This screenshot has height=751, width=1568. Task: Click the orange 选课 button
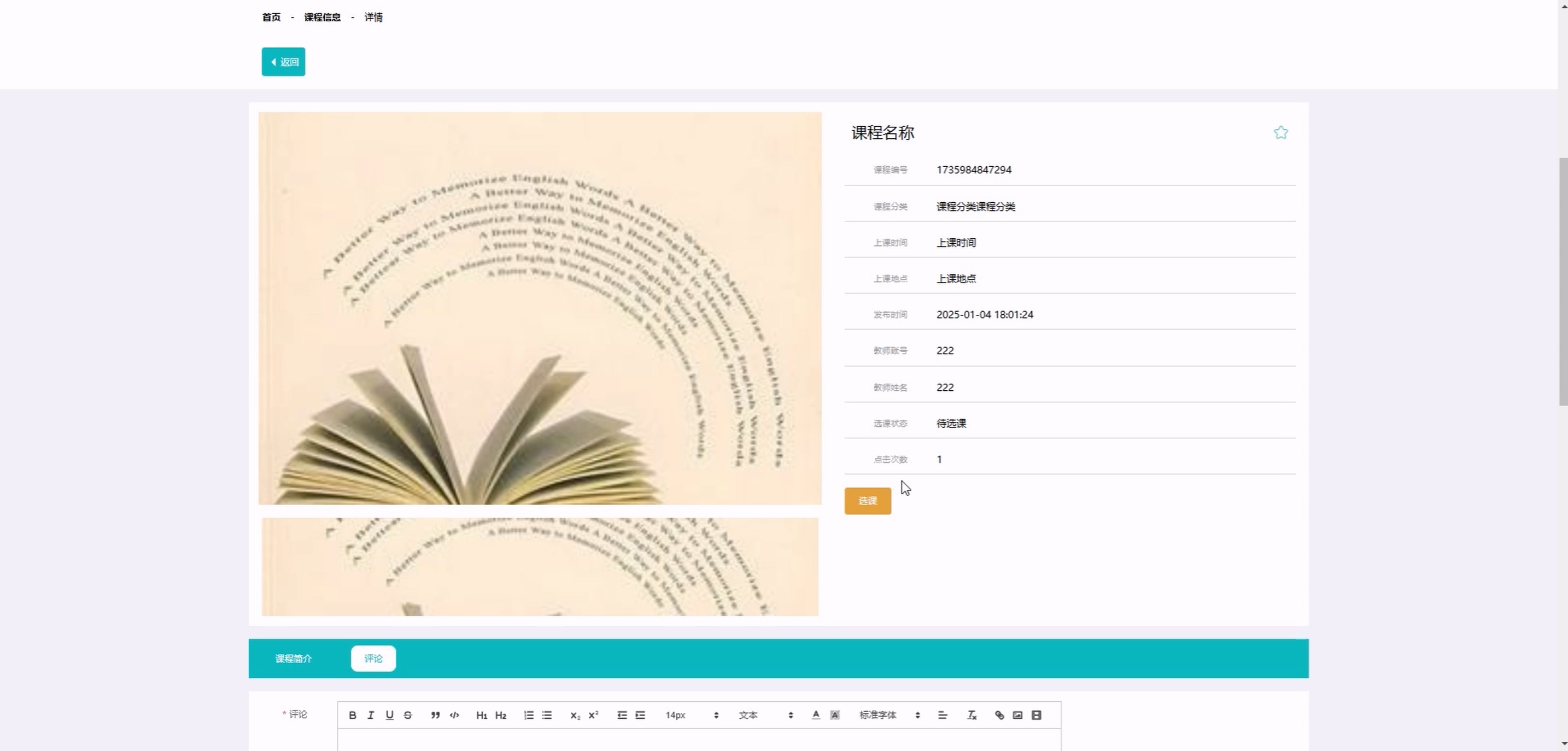tap(868, 501)
